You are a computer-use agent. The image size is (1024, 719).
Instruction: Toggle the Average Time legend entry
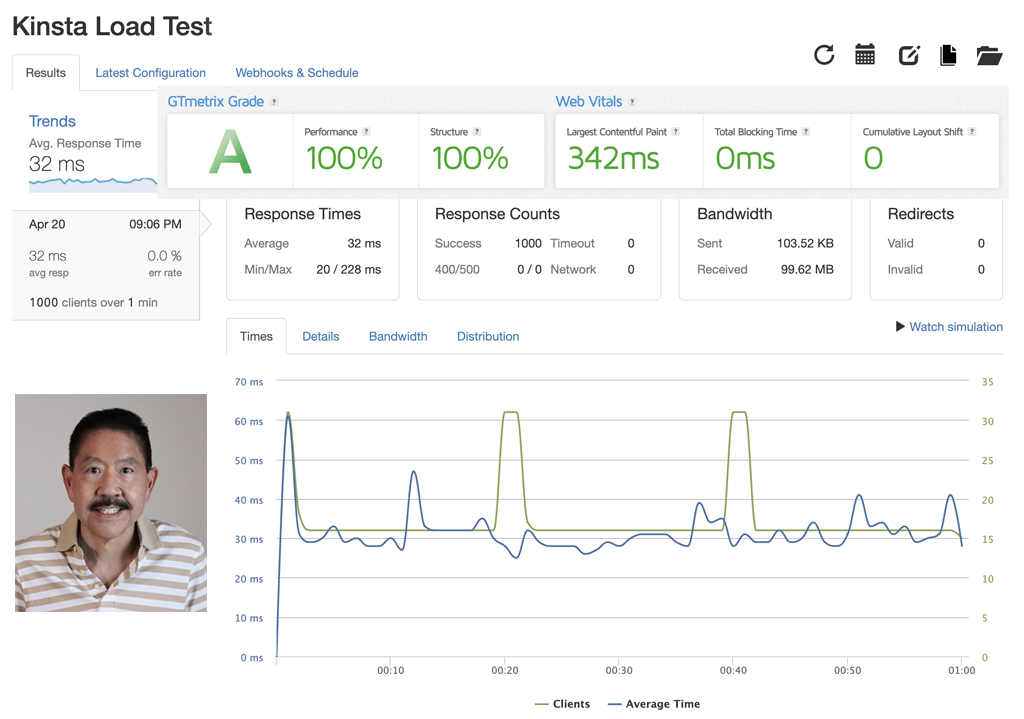point(654,703)
